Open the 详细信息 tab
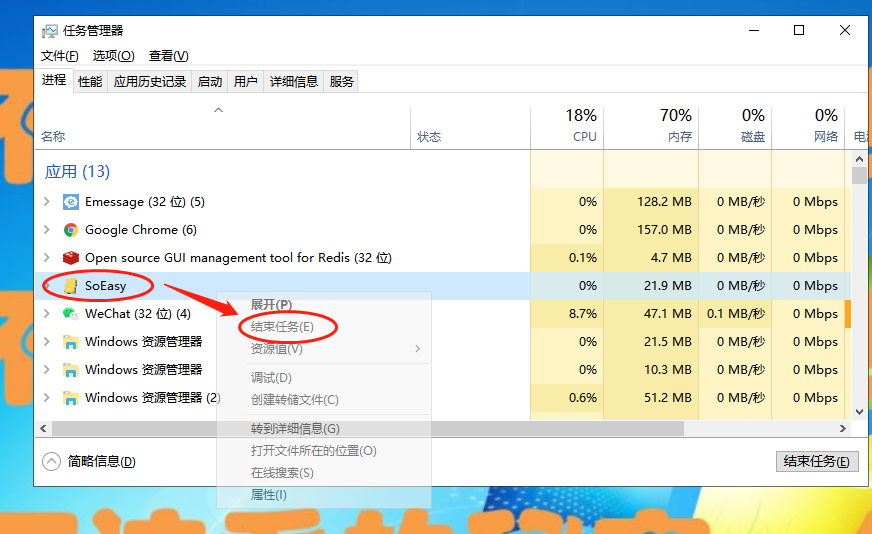 pos(294,82)
